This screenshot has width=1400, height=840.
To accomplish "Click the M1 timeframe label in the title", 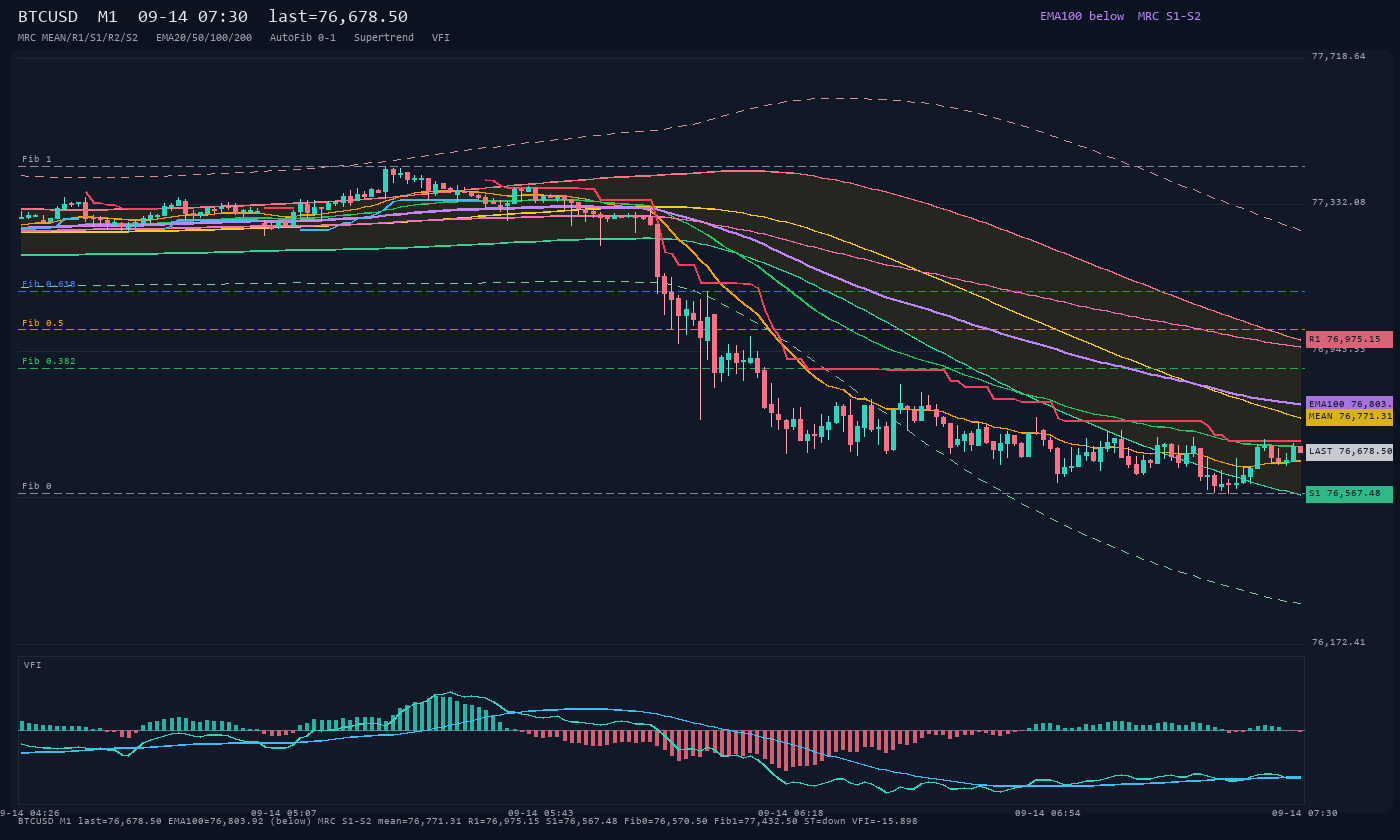I will (x=108, y=17).
